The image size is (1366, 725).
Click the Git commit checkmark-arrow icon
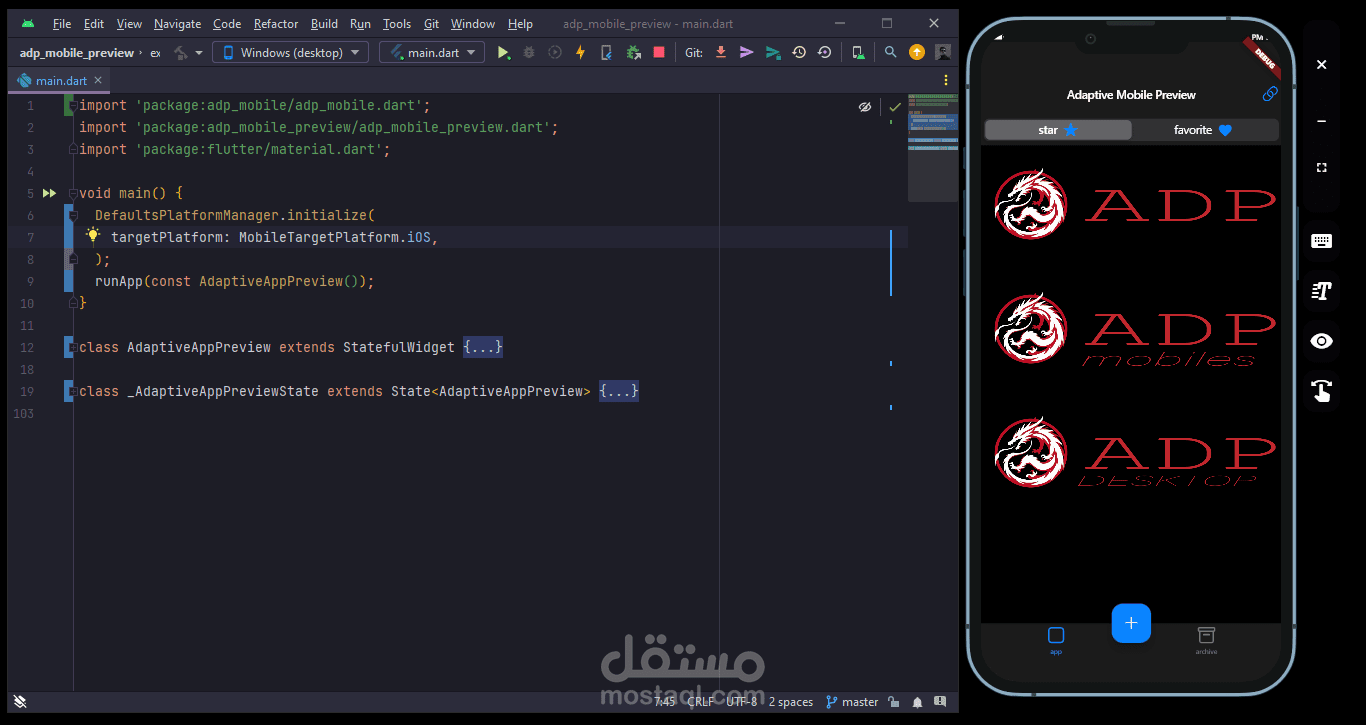click(x=746, y=52)
